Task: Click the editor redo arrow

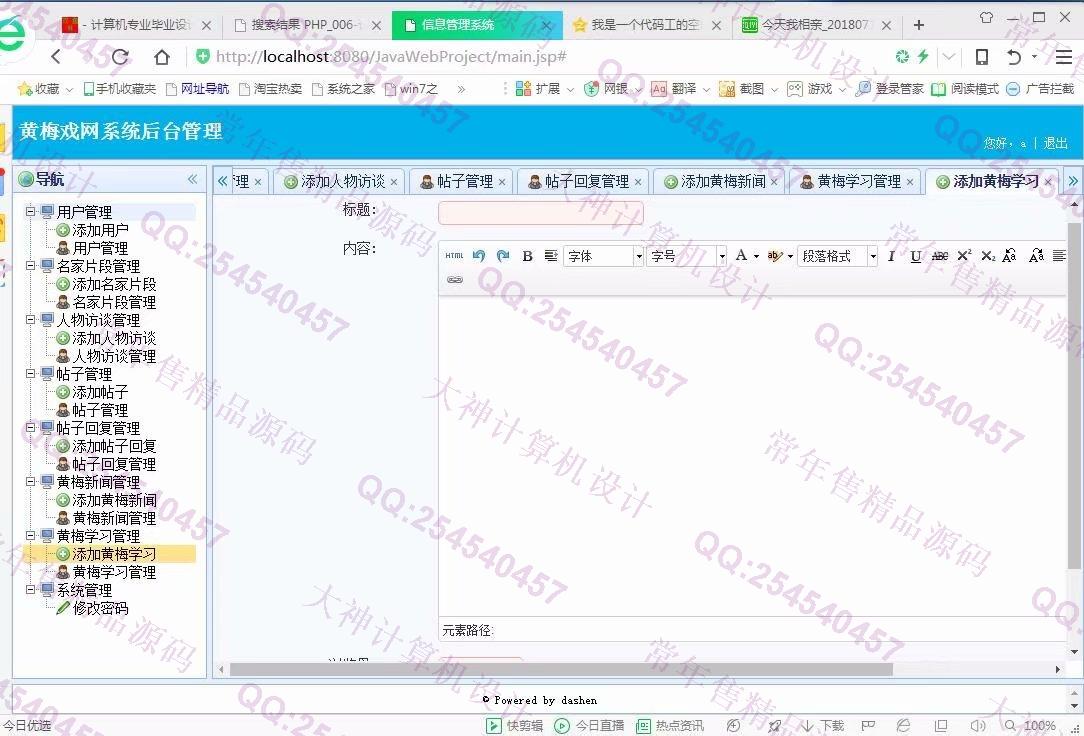Action: pos(503,256)
